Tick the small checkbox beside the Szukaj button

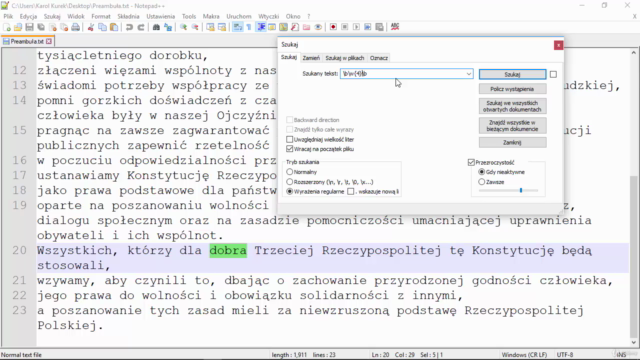pos(553,74)
